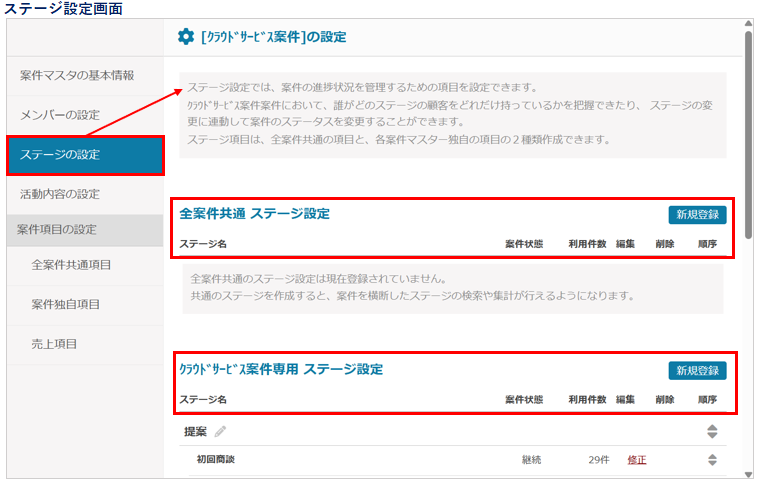760x485 pixels.
Task: Open 案件マスタの基本情報 in sidebar
Action: click(85, 76)
